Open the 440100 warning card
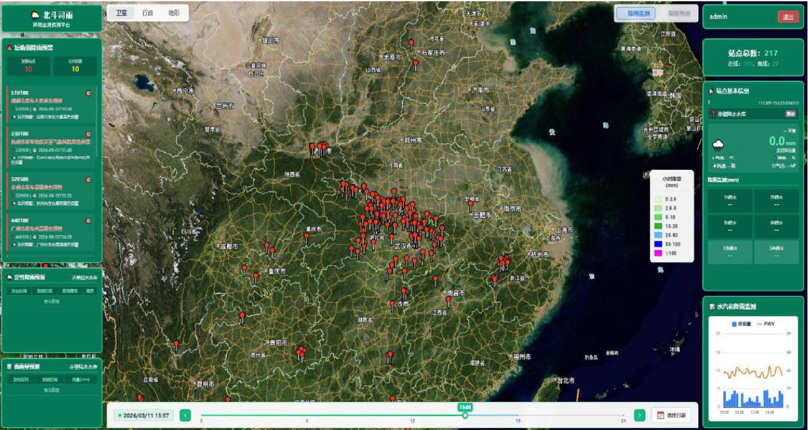 point(50,232)
